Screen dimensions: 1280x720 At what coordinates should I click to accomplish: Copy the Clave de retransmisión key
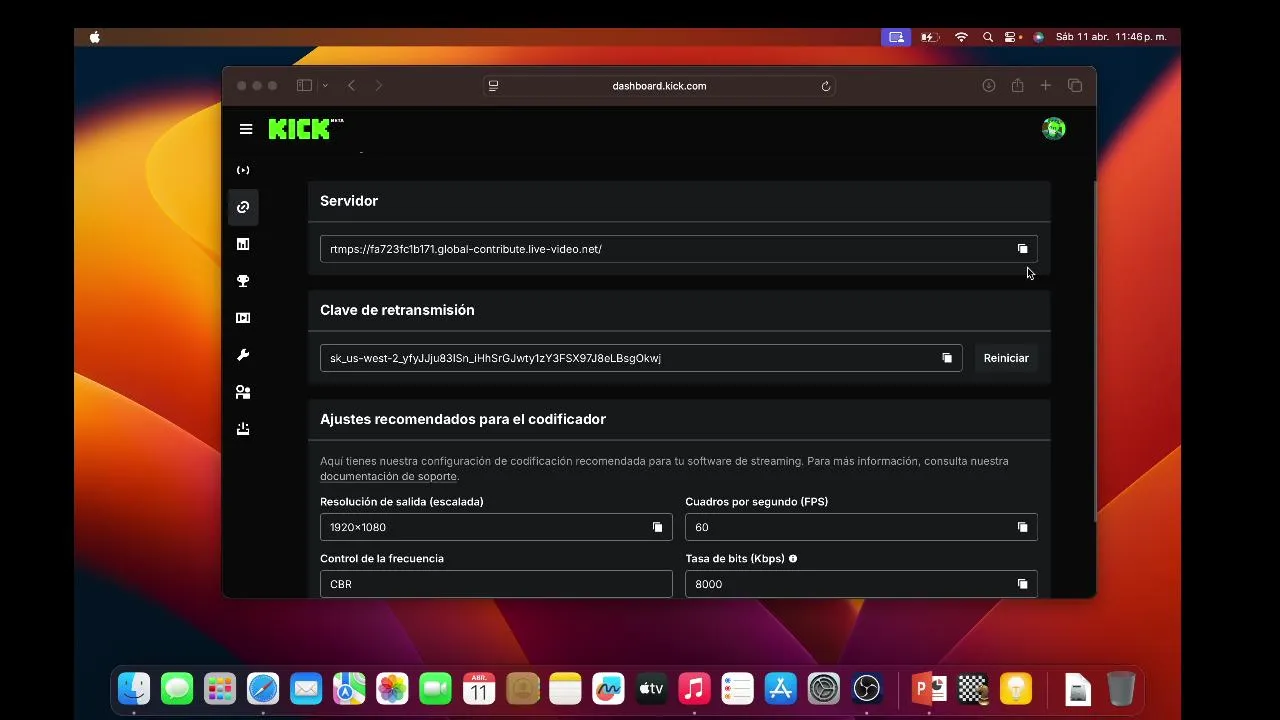(947, 358)
